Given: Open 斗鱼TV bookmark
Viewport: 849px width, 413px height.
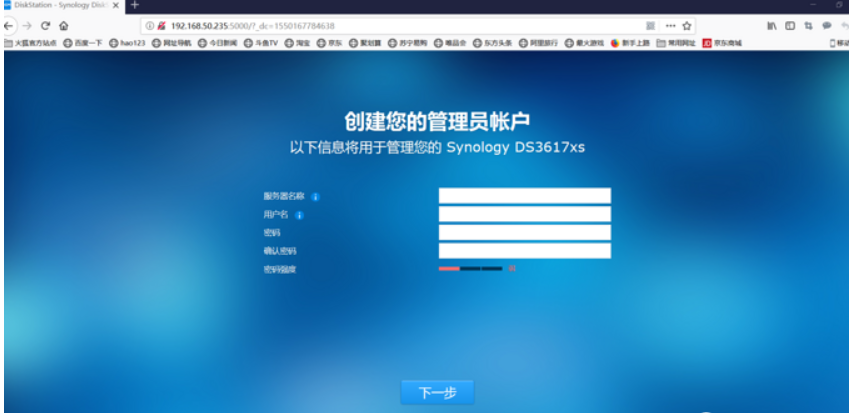Looking at the screenshot, I should (260, 43).
